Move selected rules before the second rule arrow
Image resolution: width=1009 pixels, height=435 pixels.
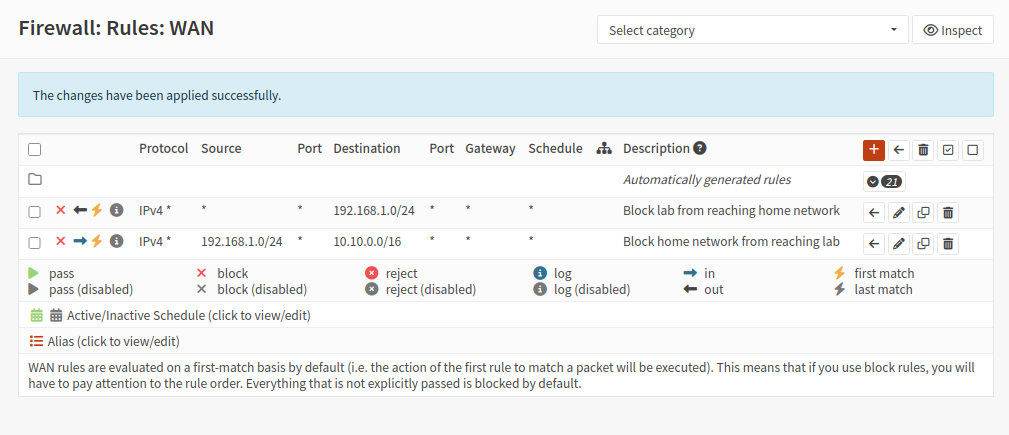point(874,243)
